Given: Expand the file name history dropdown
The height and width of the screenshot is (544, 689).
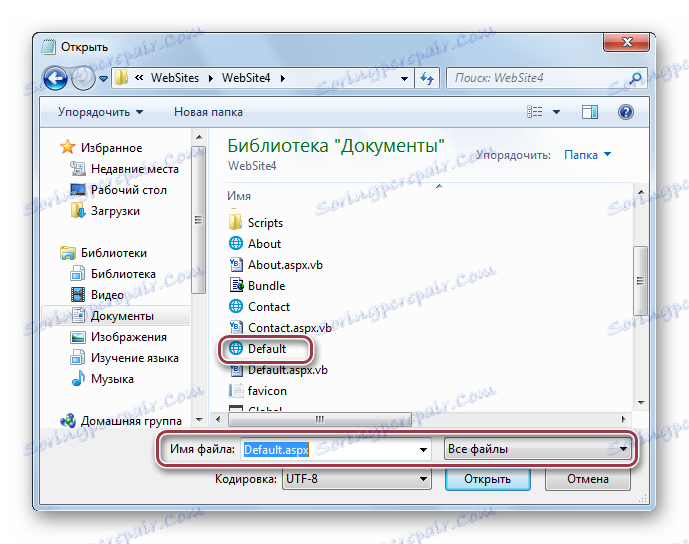Looking at the screenshot, I should tap(423, 450).
